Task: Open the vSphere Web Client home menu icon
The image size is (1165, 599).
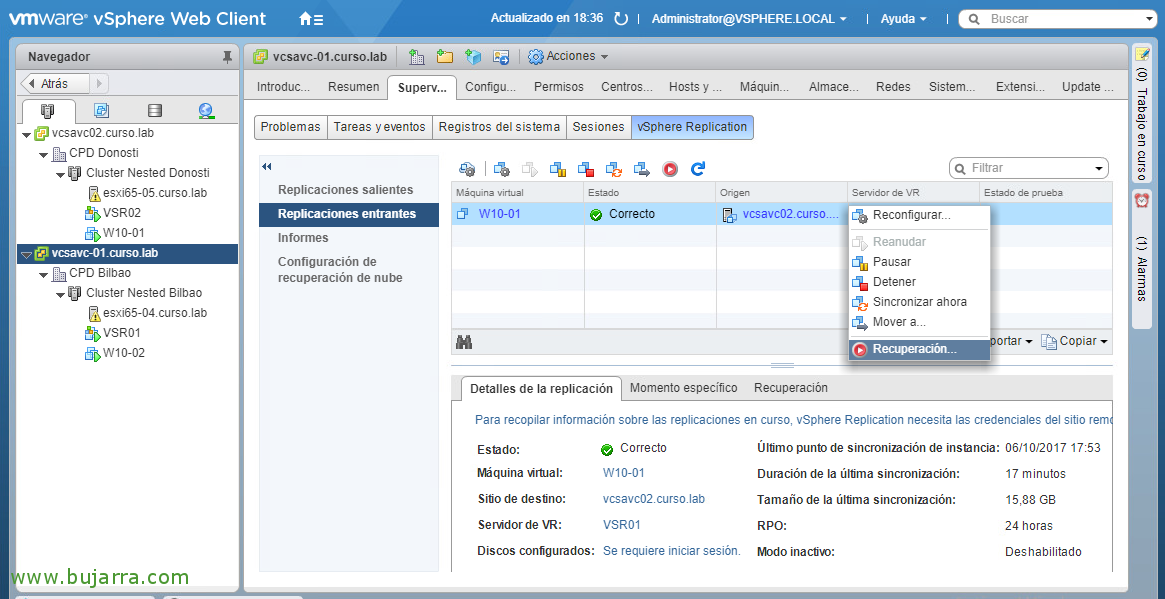Action: [x=311, y=19]
